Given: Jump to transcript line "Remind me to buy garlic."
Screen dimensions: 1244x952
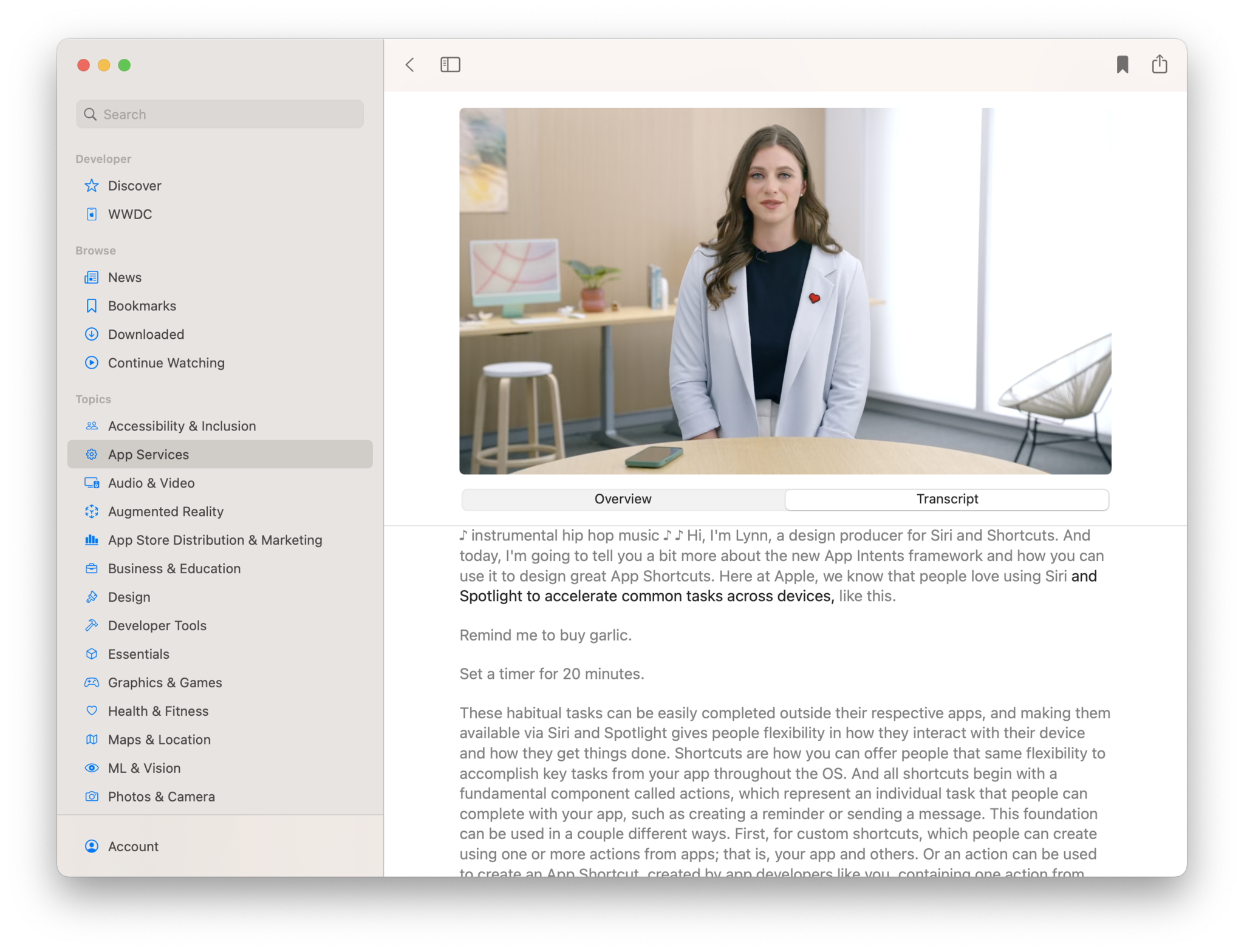Looking at the screenshot, I should pyautogui.click(x=545, y=635).
